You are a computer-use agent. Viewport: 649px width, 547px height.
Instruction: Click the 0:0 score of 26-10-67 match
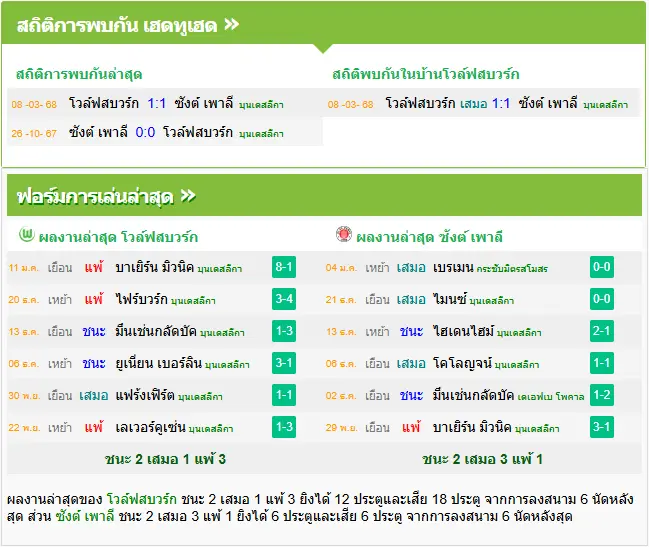(x=145, y=132)
